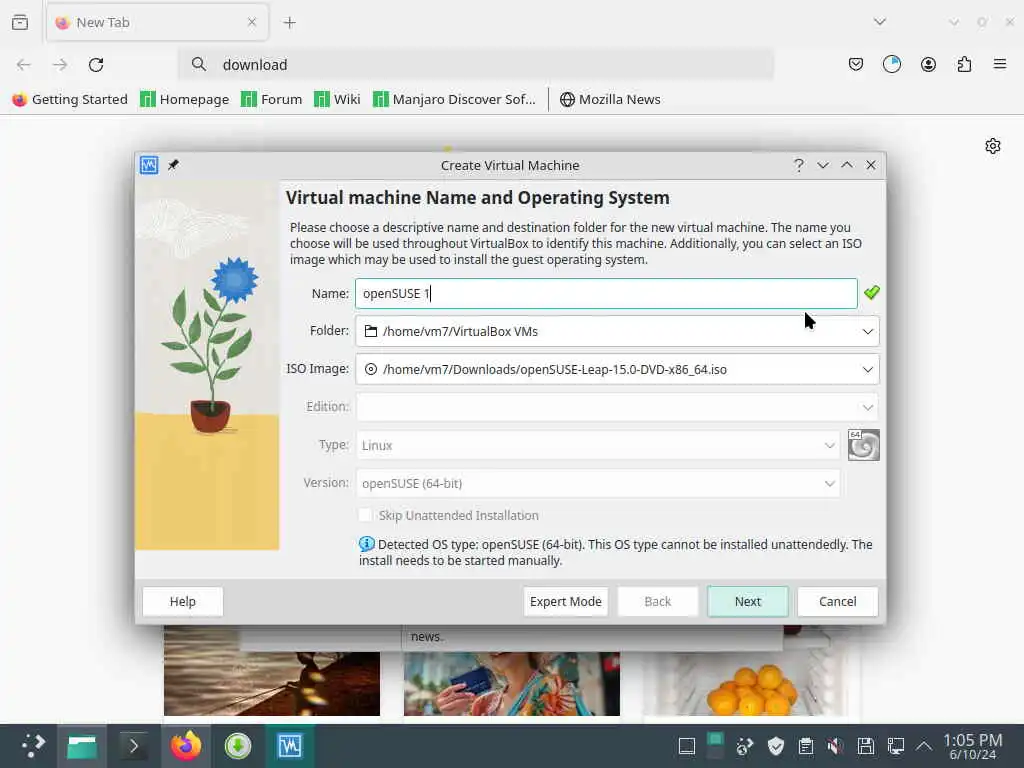Open Firefox hamburger application menu
The height and width of the screenshot is (768, 1024).
point(1000,64)
